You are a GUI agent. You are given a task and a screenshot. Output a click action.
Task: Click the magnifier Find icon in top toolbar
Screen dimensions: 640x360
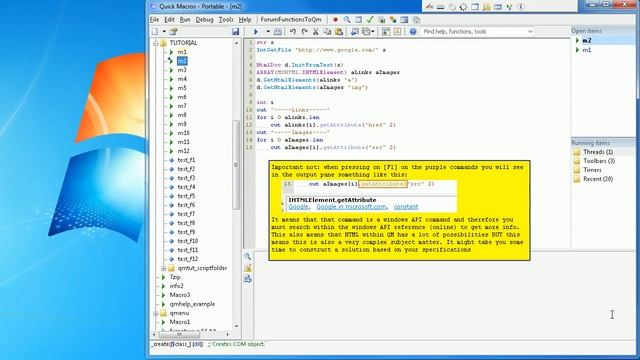click(x=347, y=20)
